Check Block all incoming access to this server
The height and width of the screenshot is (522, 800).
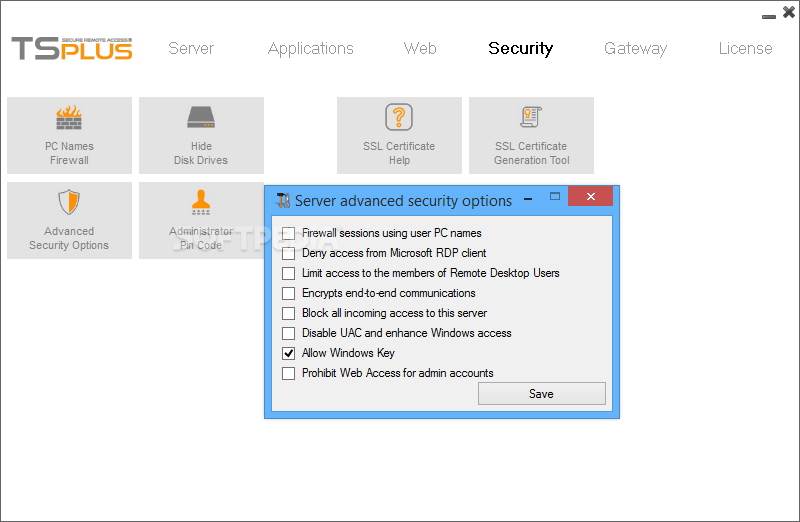[x=288, y=313]
